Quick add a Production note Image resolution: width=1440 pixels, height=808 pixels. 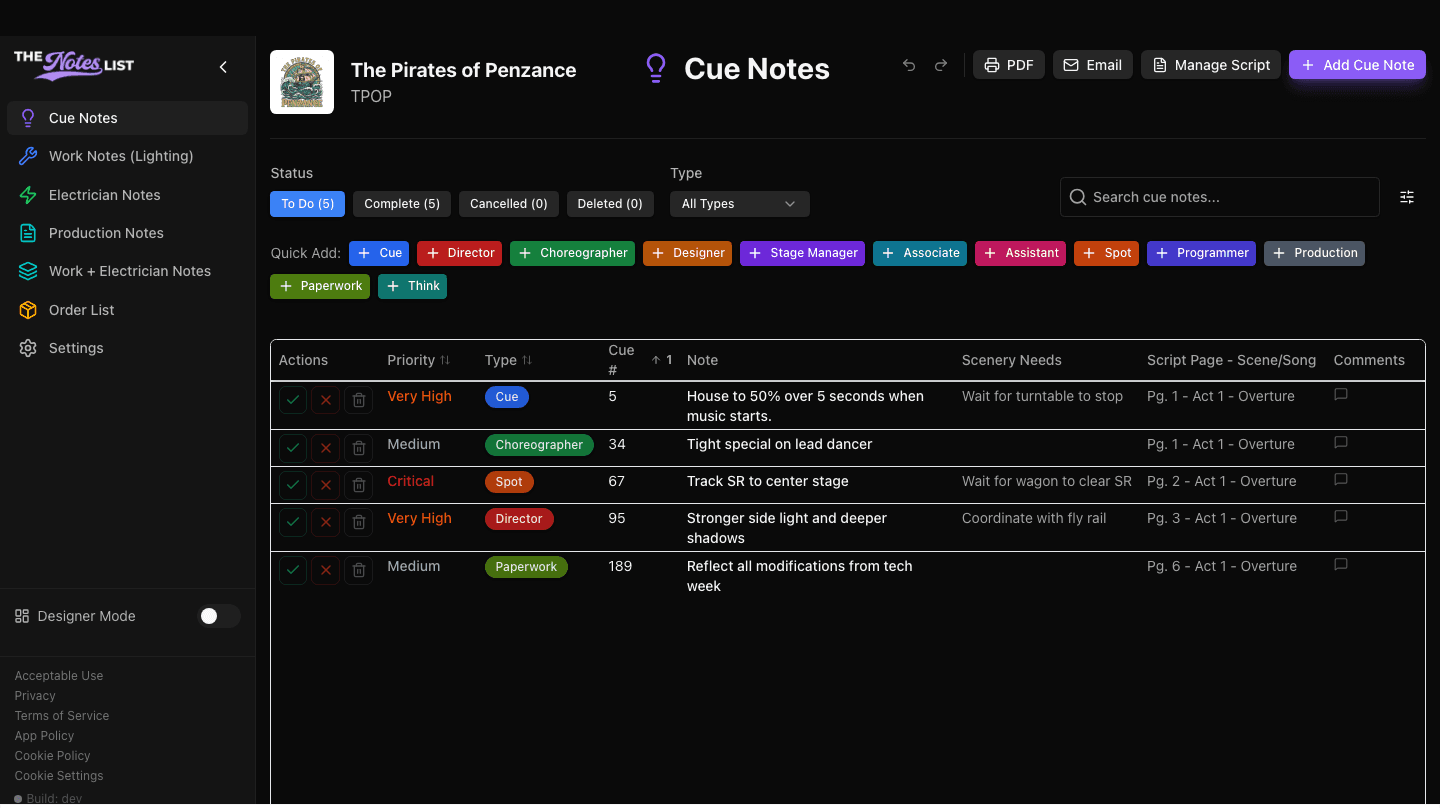(x=1314, y=253)
